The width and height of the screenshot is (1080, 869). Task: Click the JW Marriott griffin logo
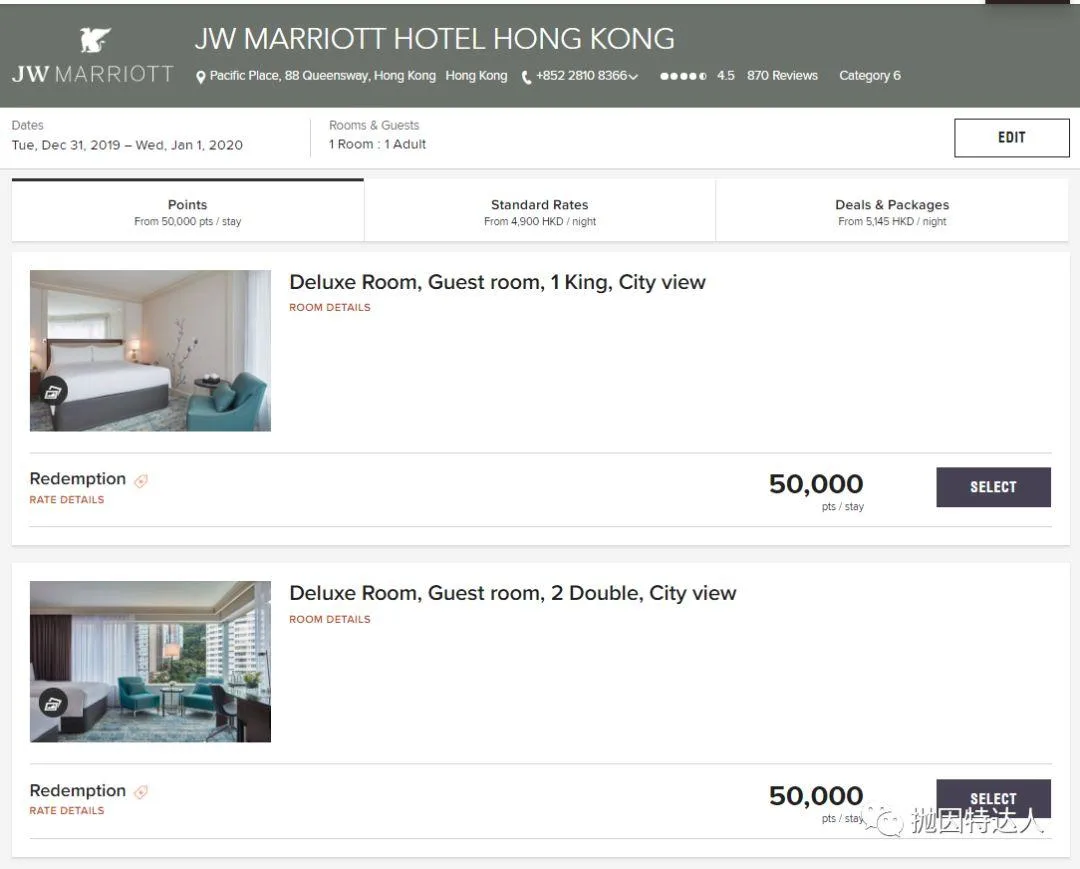click(94, 40)
